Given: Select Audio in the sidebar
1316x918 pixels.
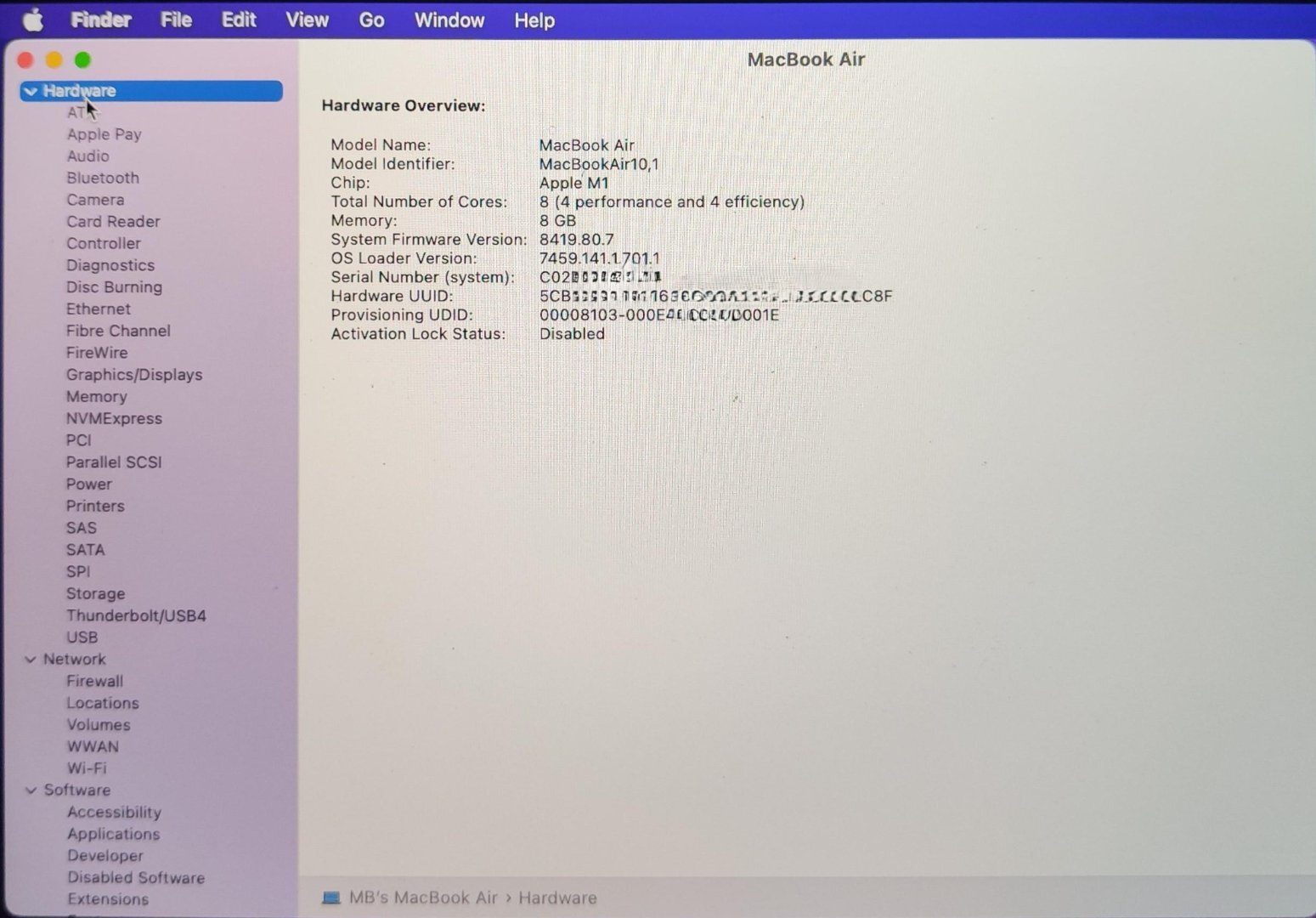Looking at the screenshot, I should (x=88, y=156).
